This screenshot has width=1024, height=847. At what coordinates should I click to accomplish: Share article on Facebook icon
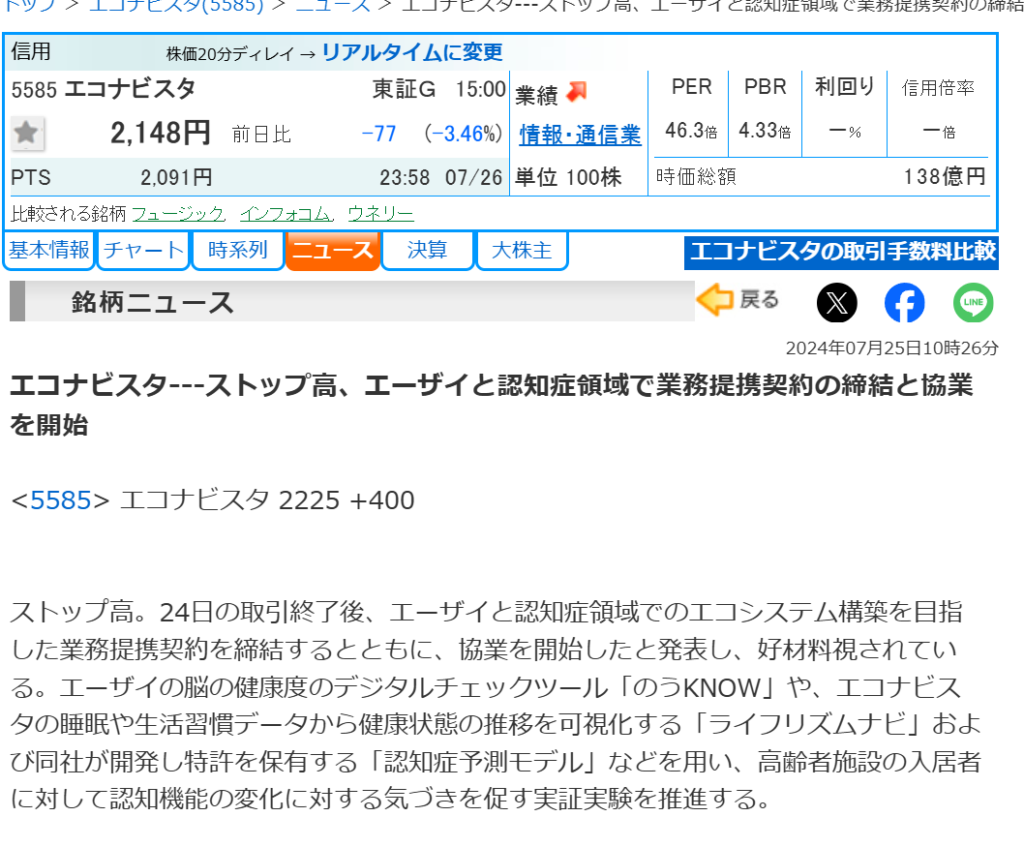coord(904,303)
